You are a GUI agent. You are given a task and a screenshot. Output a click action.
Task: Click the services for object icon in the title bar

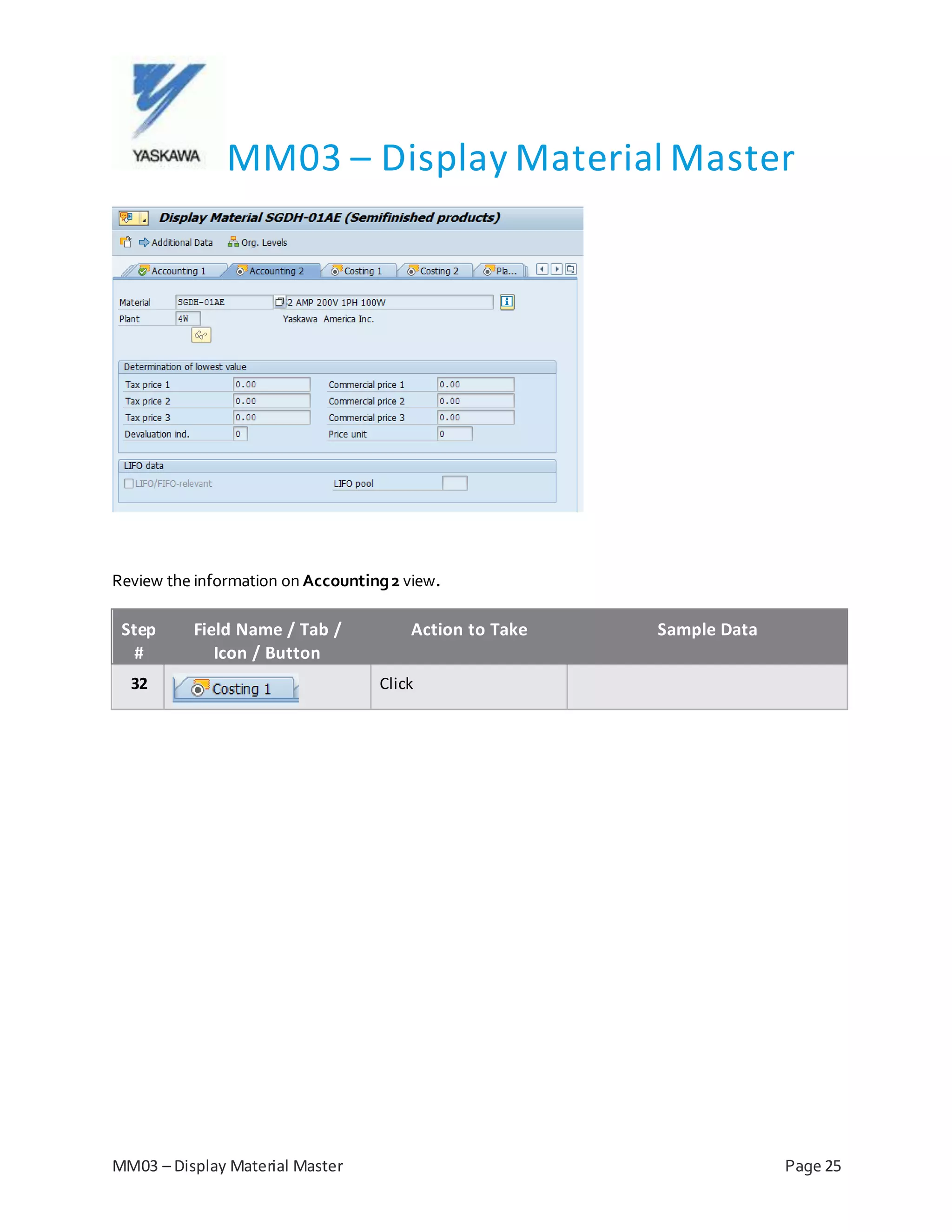coord(126,218)
